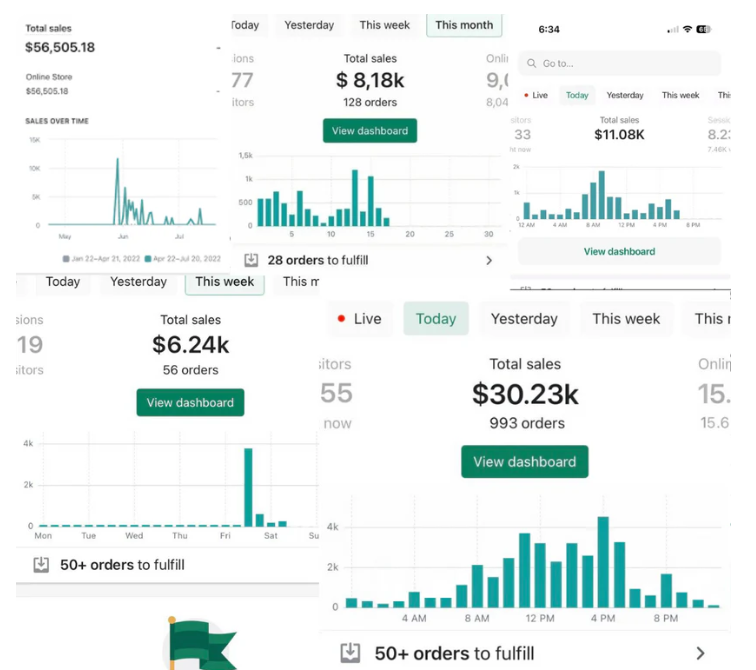Click the 56 orders text

[190, 370]
